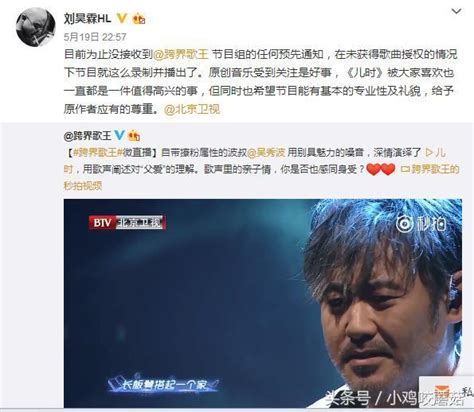Screen dimensions: 474x412
Task: Click the BTV 北京卫视 logo in video
Action: [x=127, y=223]
